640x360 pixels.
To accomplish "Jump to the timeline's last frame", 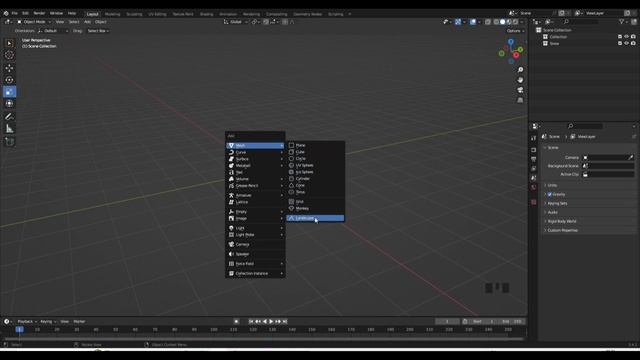I will coord(285,322).
